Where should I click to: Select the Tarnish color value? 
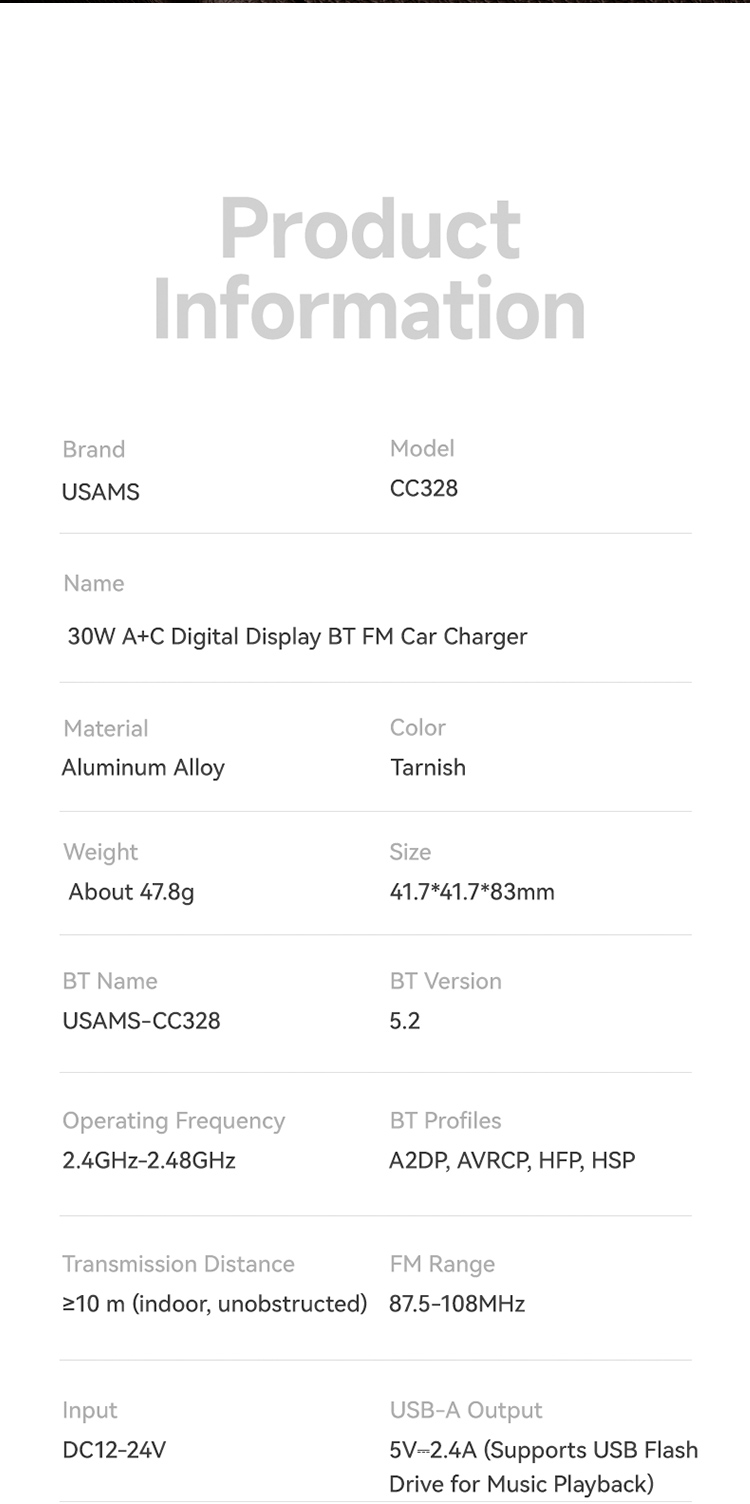(428, 768)
